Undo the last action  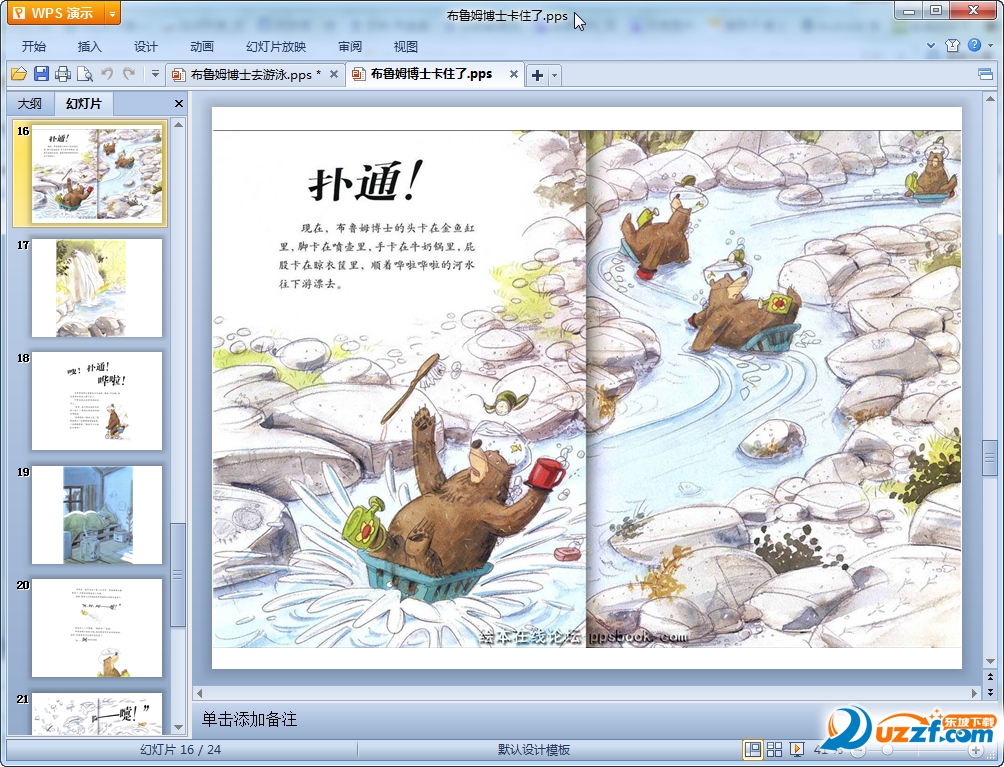107,74
